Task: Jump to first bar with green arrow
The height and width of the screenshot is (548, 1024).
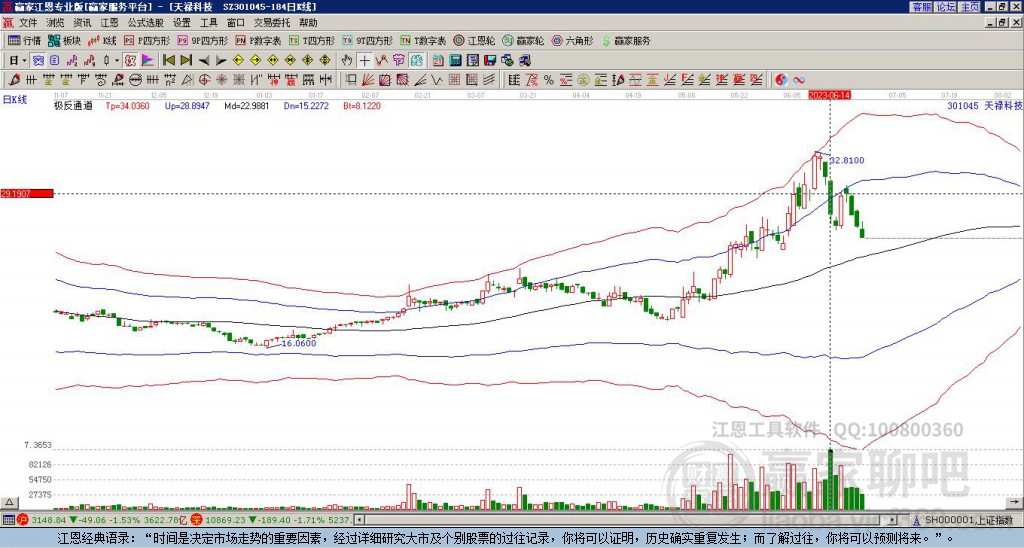Action: [168, 61]
